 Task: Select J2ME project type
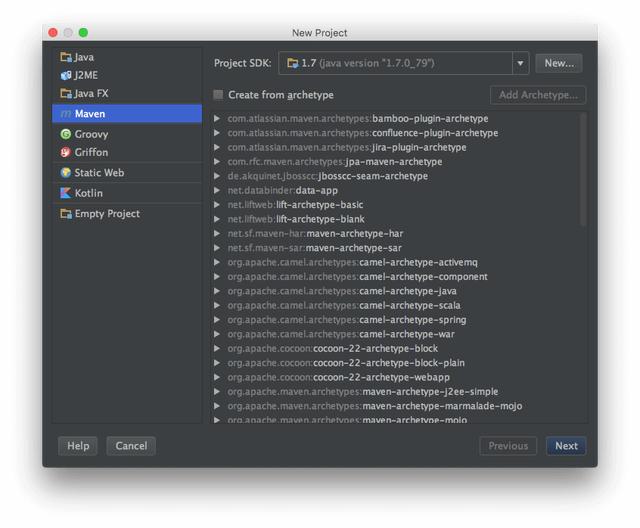pos(127,75)
